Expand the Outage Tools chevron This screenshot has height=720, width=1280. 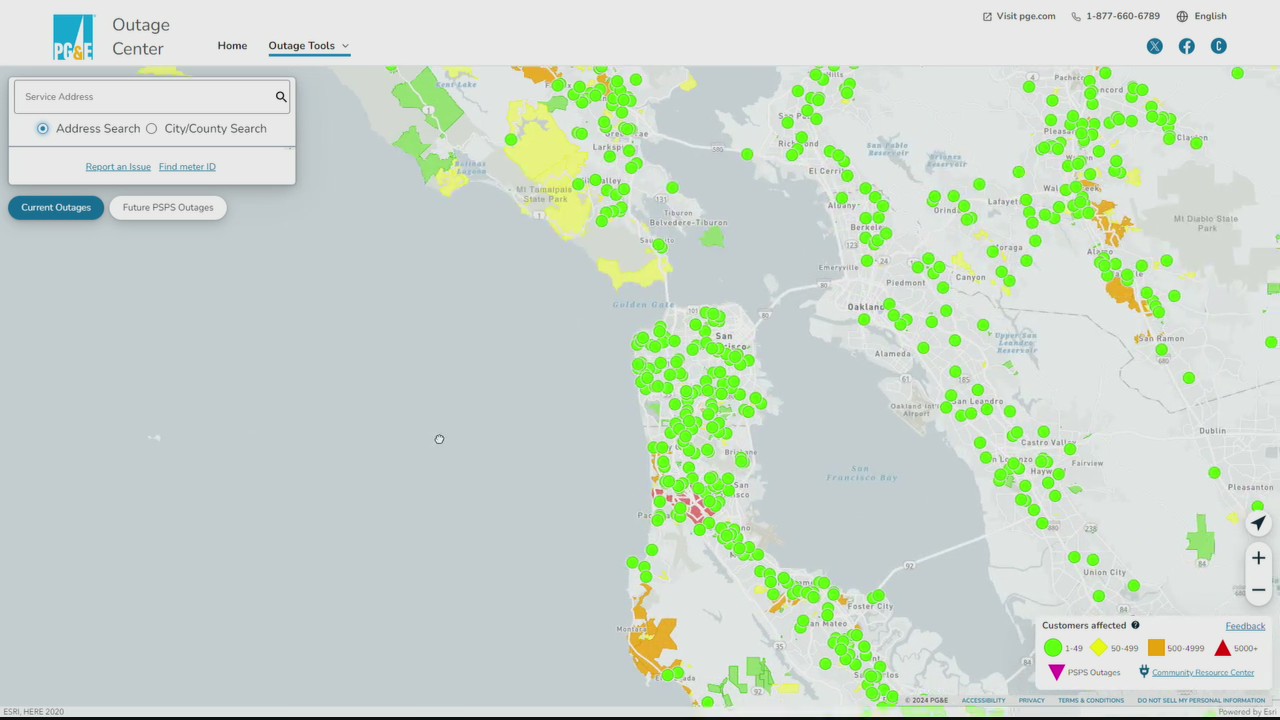pos(345,46)
